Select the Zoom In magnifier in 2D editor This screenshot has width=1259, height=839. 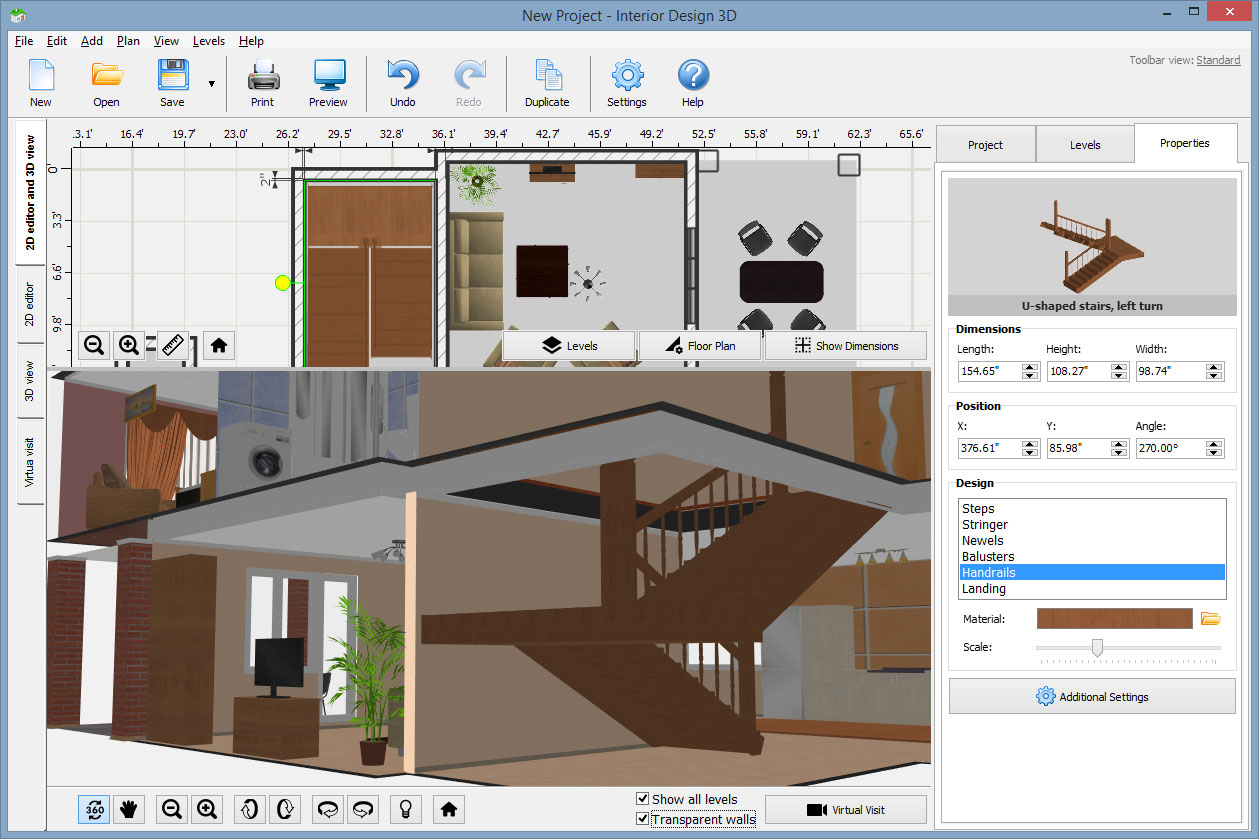(129, 345)
